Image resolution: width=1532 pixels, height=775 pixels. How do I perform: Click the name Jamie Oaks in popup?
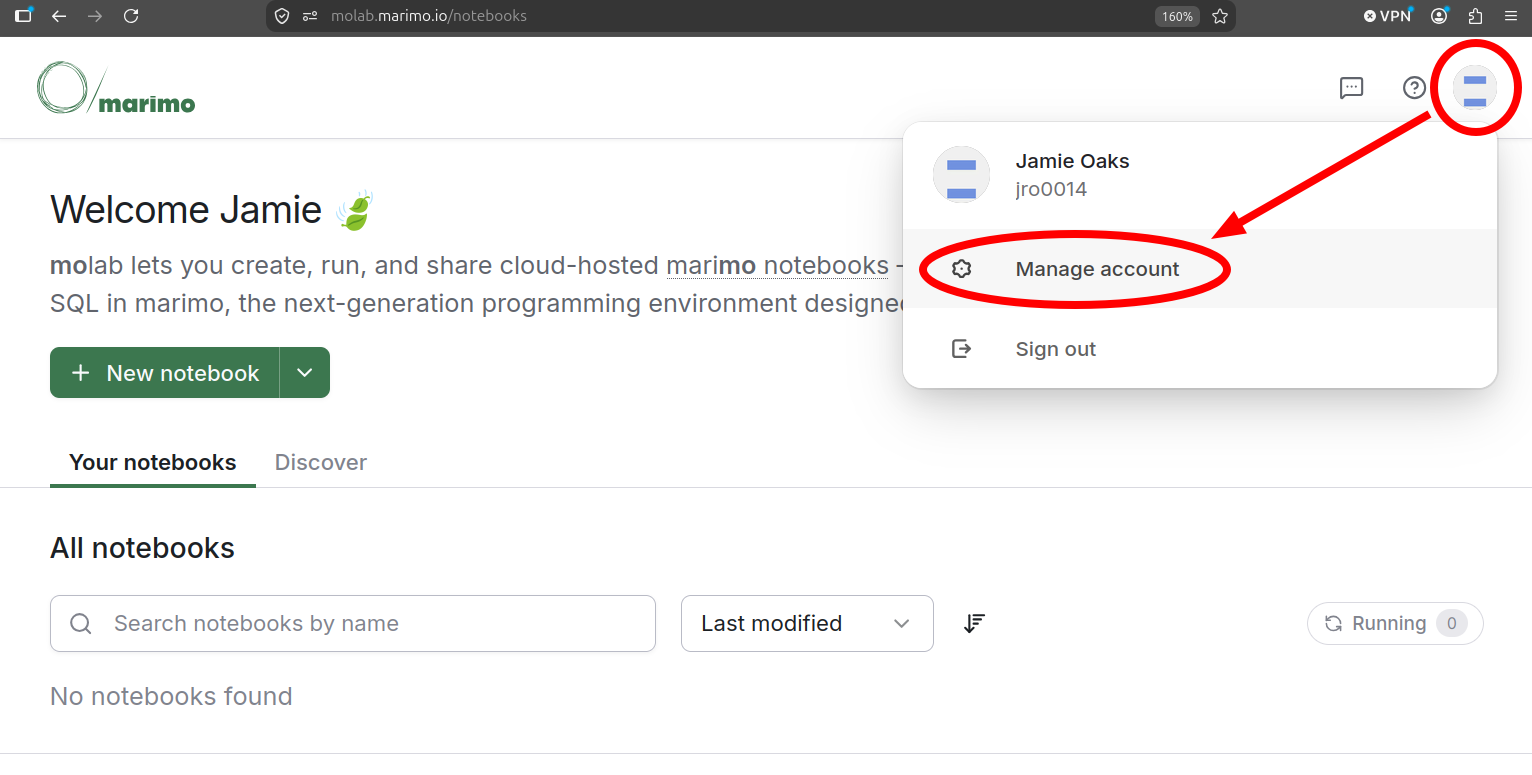click(x=1072, y=161)
